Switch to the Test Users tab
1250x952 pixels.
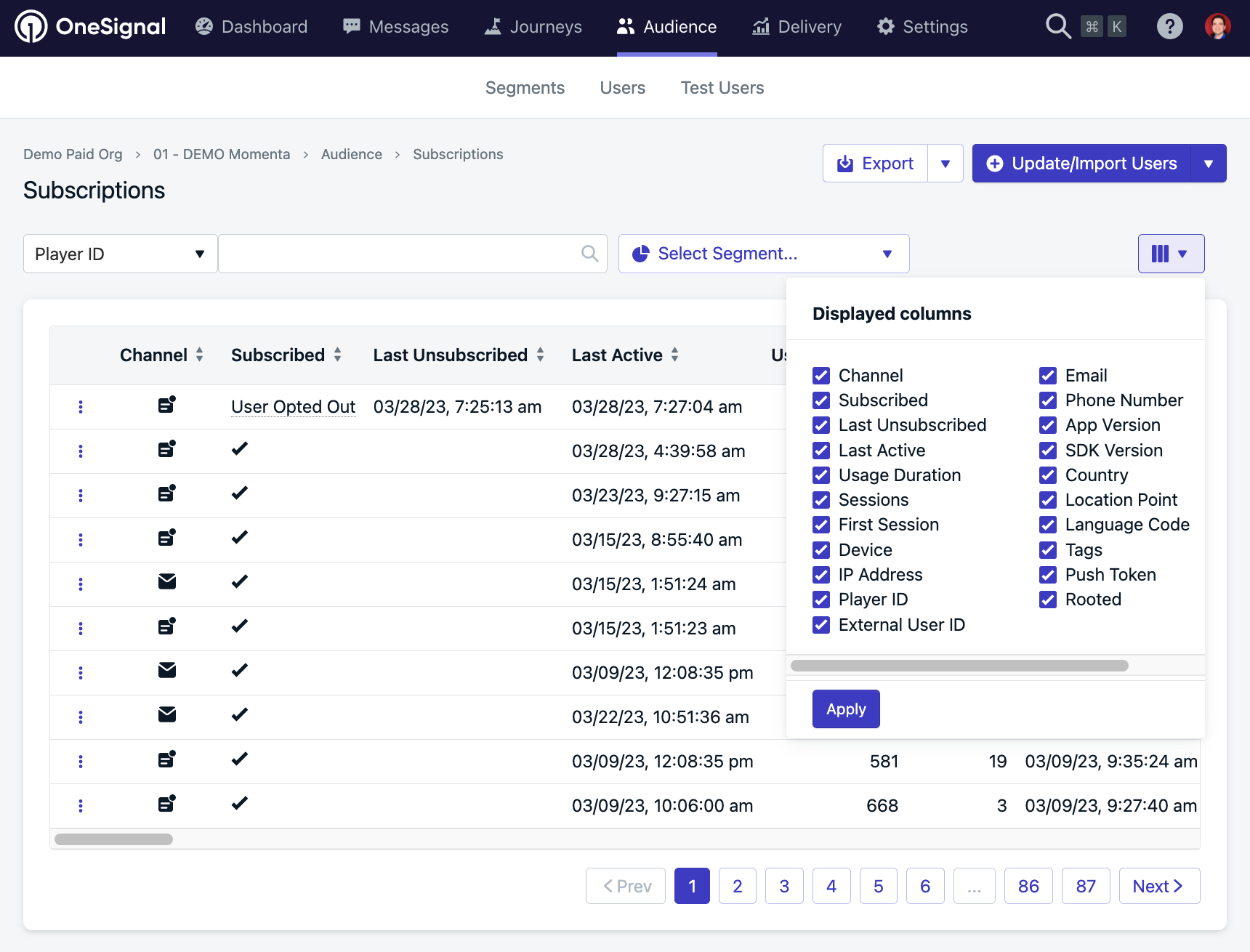tap(722, 88)
